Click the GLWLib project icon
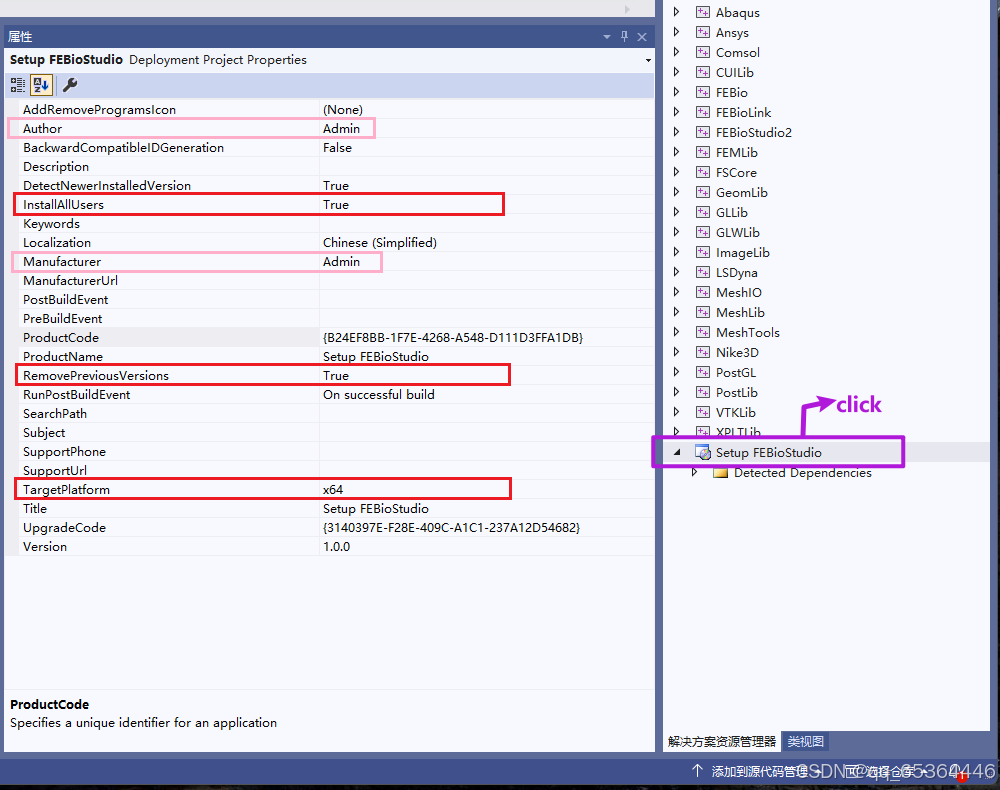This screenshot has width=1000, height=790. [x=703, y=232]
